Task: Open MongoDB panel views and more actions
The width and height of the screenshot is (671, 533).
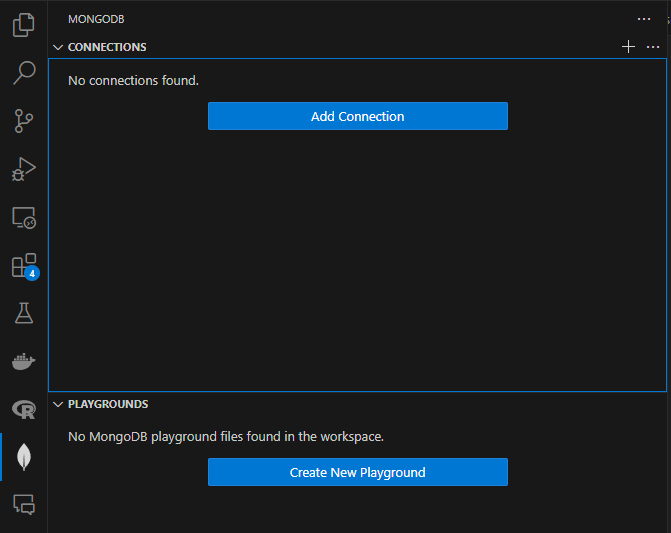Action: click(644, 19)
